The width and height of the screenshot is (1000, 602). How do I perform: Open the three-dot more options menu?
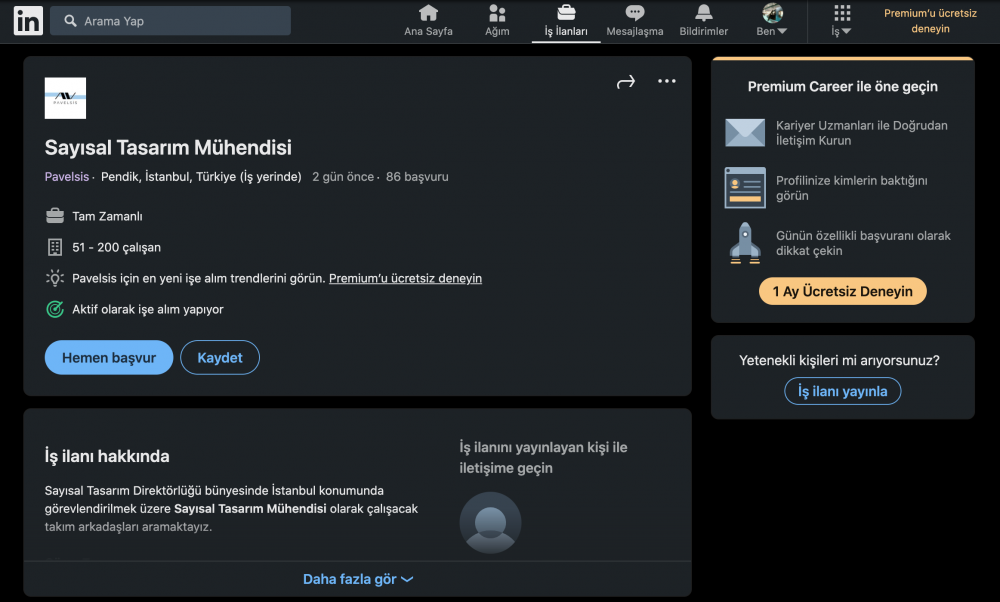(x=667, y=82)
